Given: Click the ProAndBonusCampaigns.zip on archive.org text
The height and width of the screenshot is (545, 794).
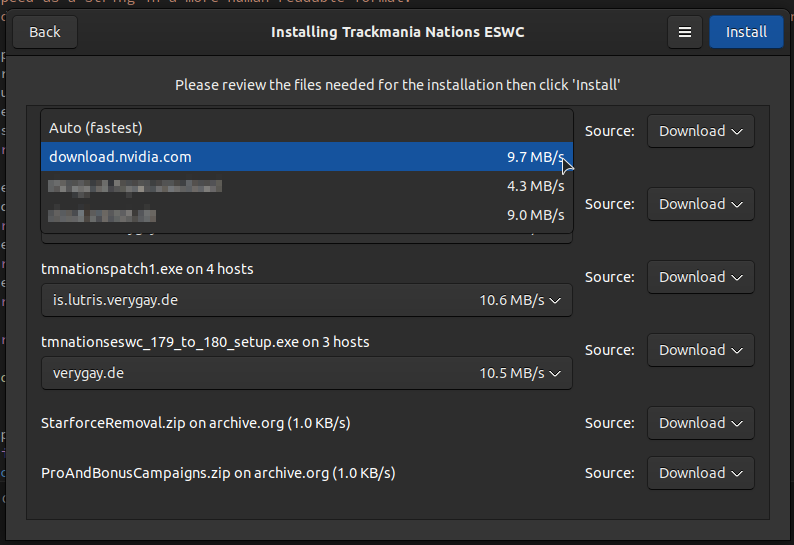Looking at the screenshot, I should 218,473.
